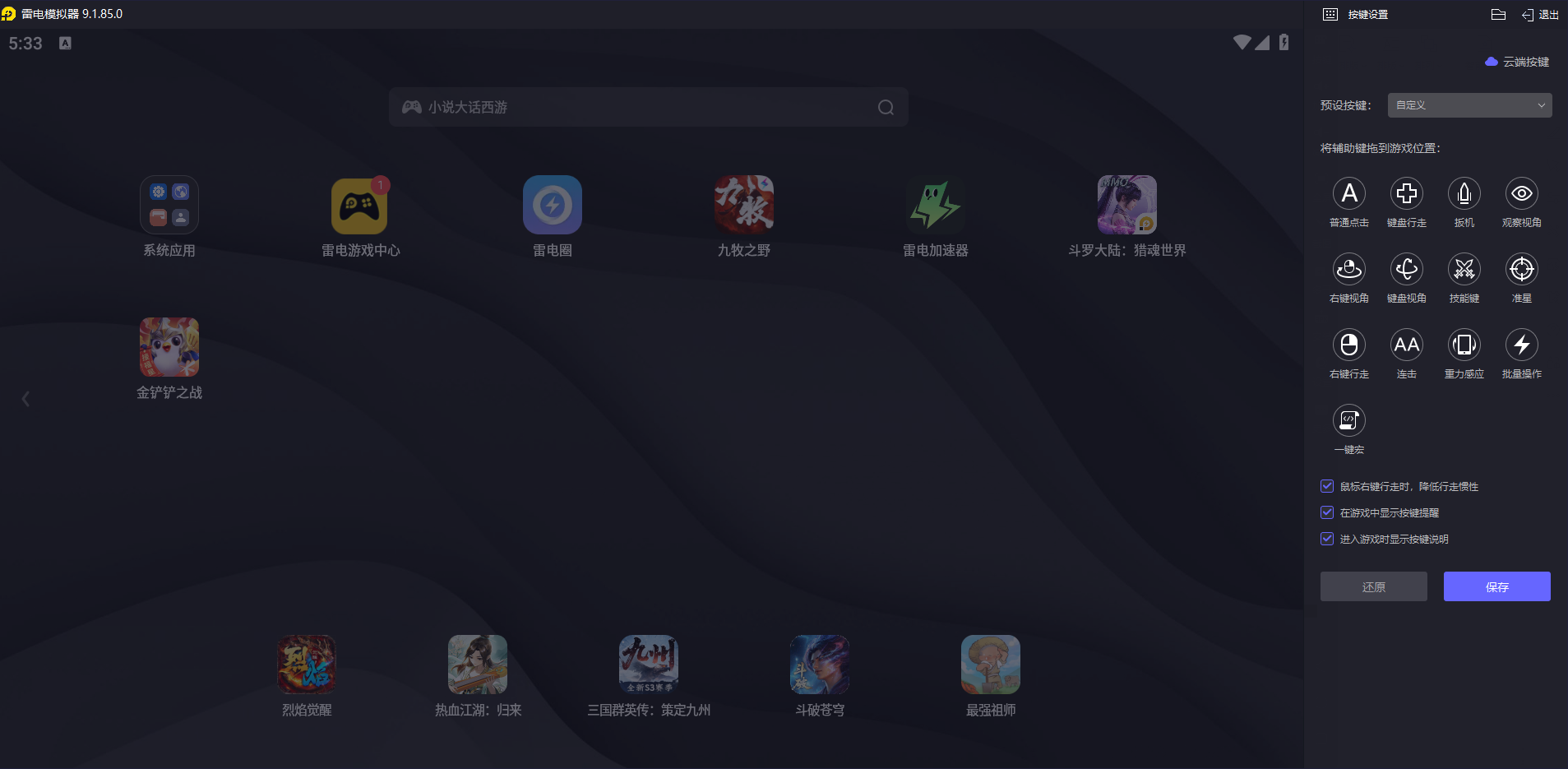Open the 系统应用 folder
The height and width of the screenshot is (769, 1568).
pyautogui.click(x=169, y=205)
